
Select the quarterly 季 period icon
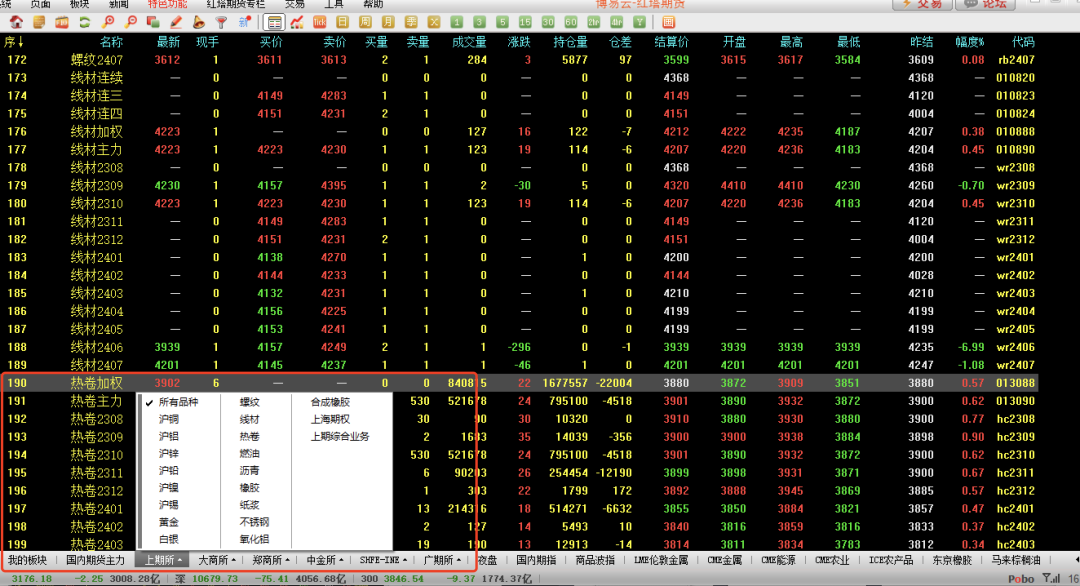pos(411,22)
